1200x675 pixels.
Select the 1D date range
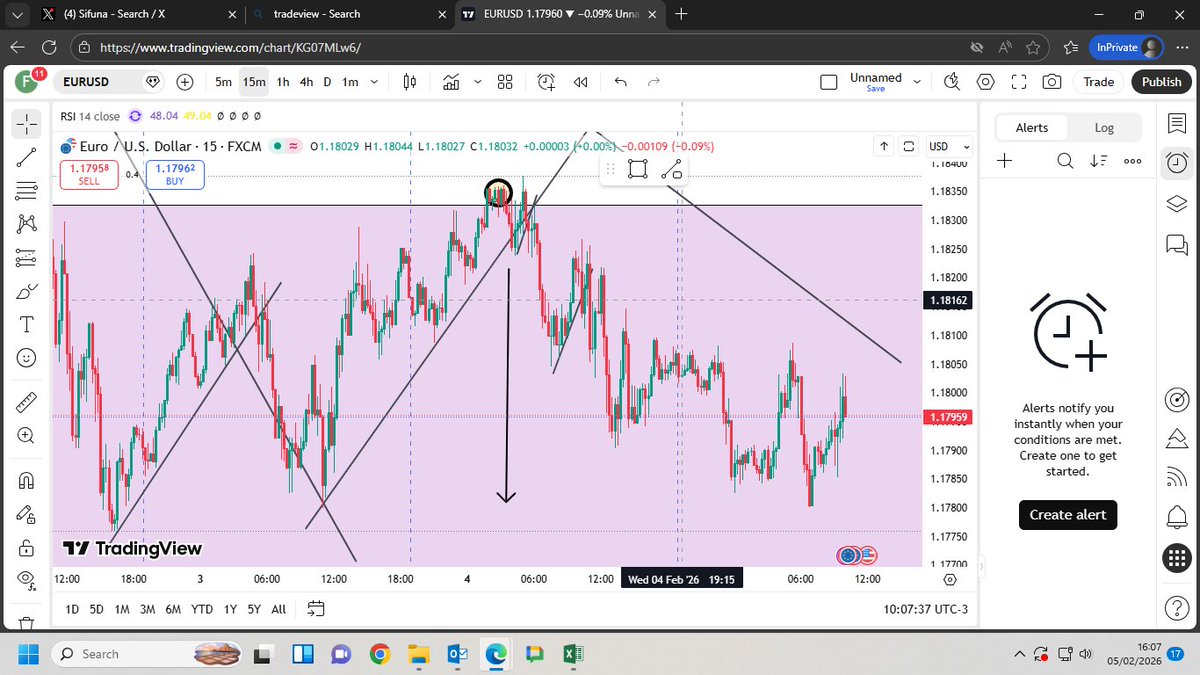point(72,609)
